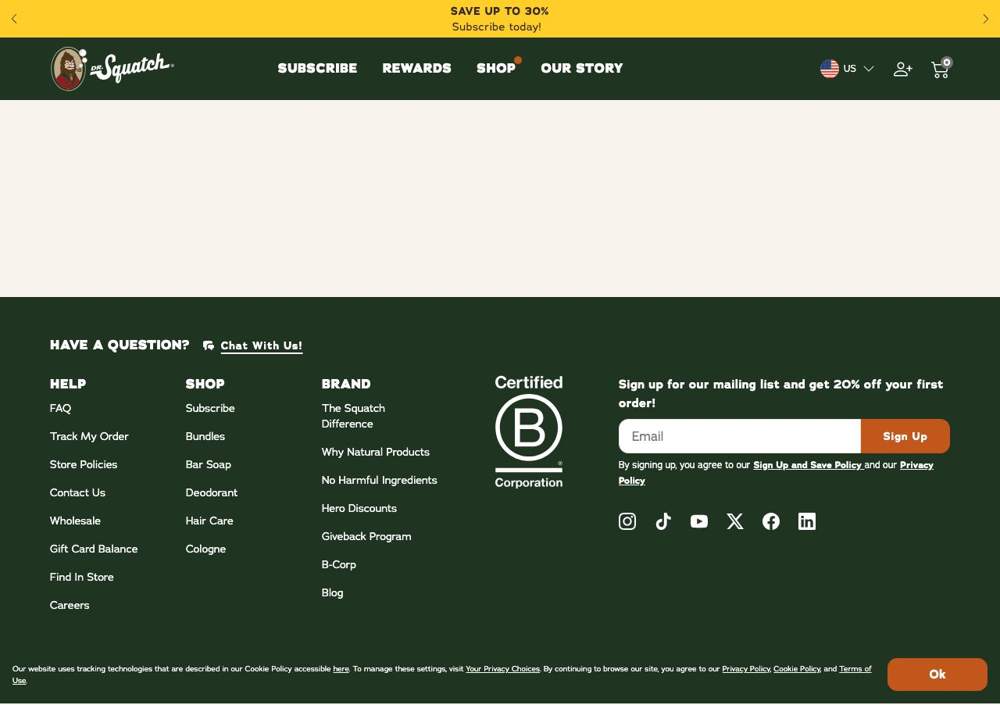Open Why Natural Products link
Viewport: 1000px width, 705px height.
coord(376,452)
